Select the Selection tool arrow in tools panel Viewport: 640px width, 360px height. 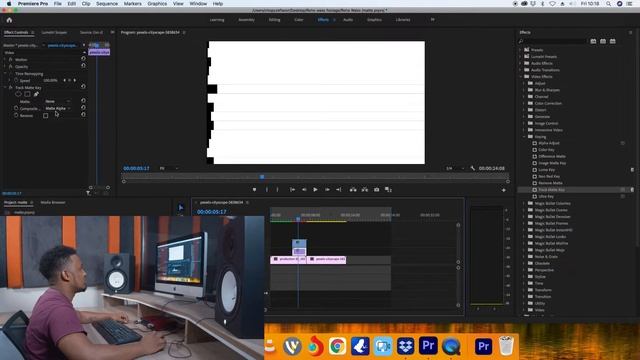(181, 208)
